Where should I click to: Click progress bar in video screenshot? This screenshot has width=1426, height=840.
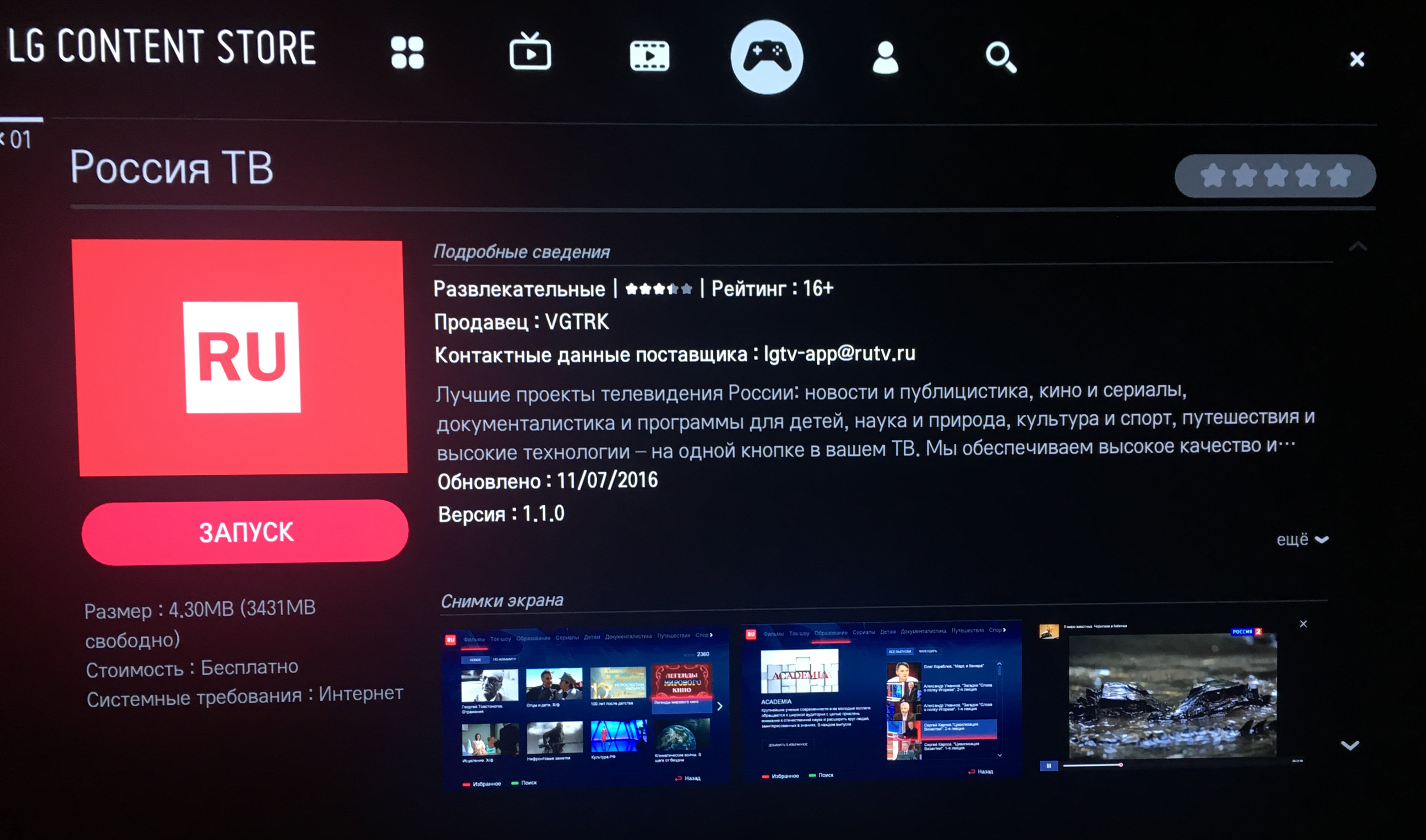click(1093, 765)
